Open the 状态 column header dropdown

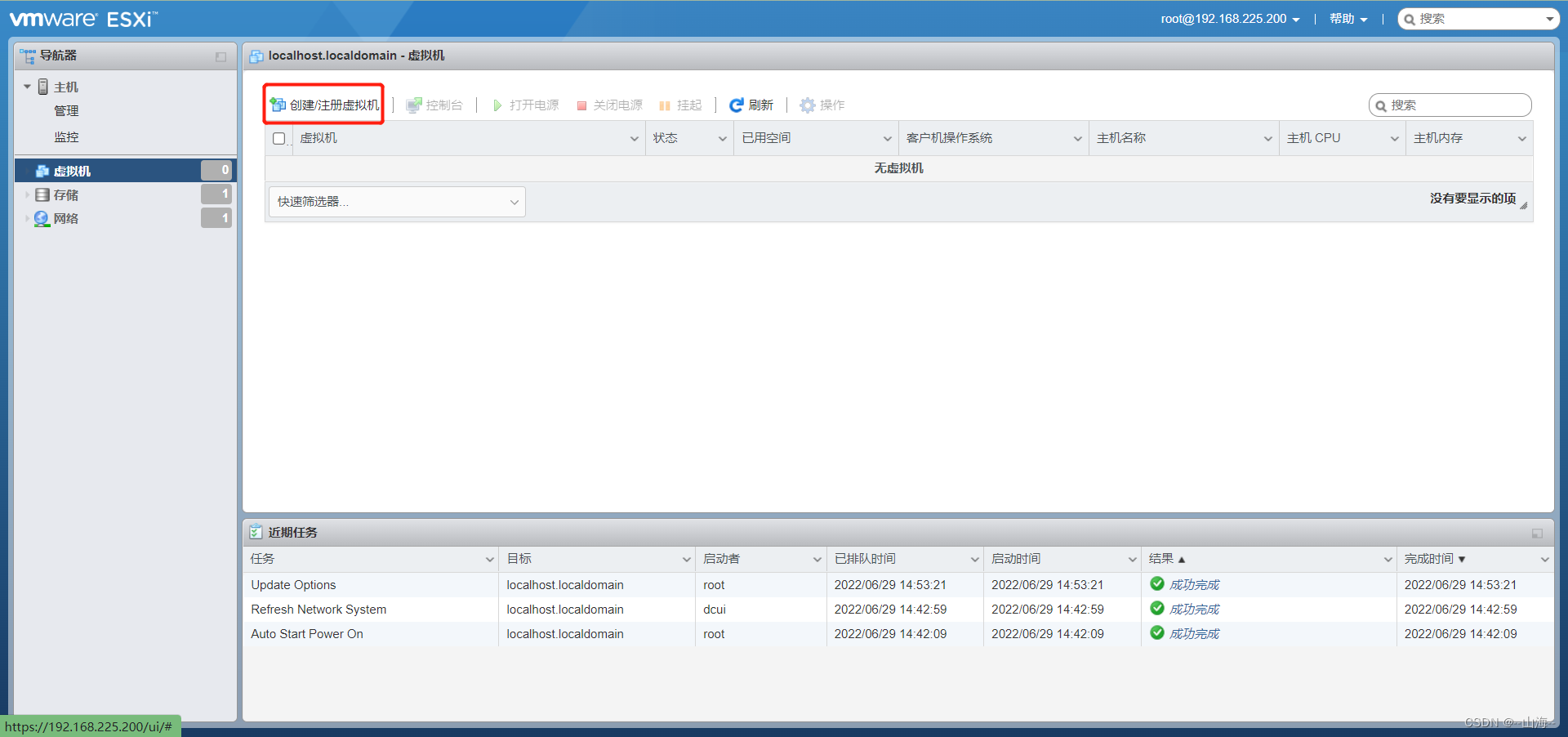[x=722, y=139]
